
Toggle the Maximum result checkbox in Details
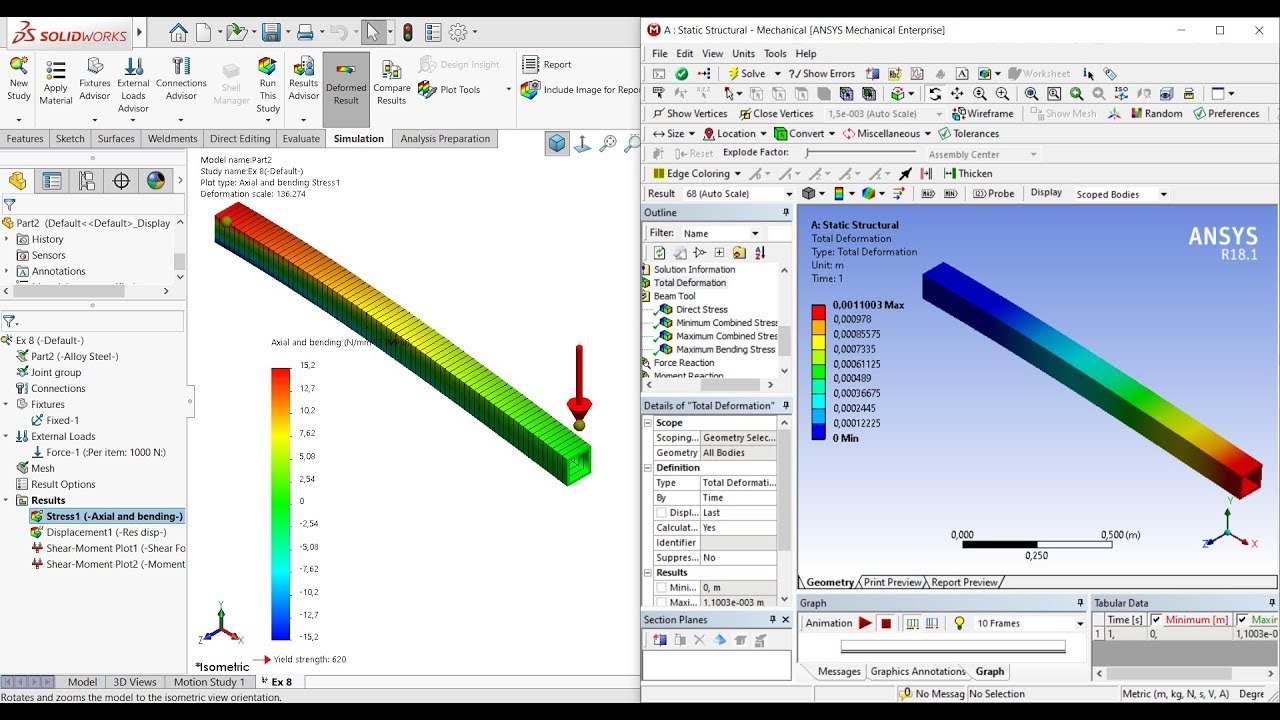click(661, 603)
